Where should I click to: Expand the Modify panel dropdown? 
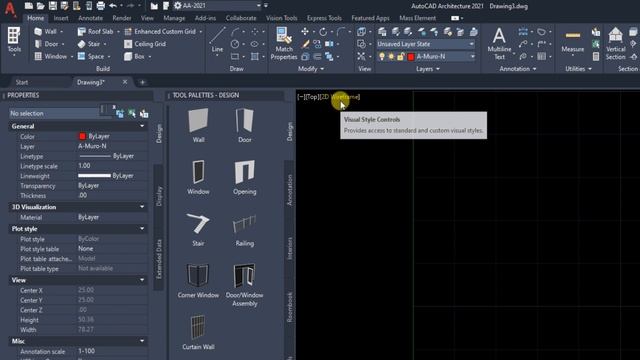(311, 69)
